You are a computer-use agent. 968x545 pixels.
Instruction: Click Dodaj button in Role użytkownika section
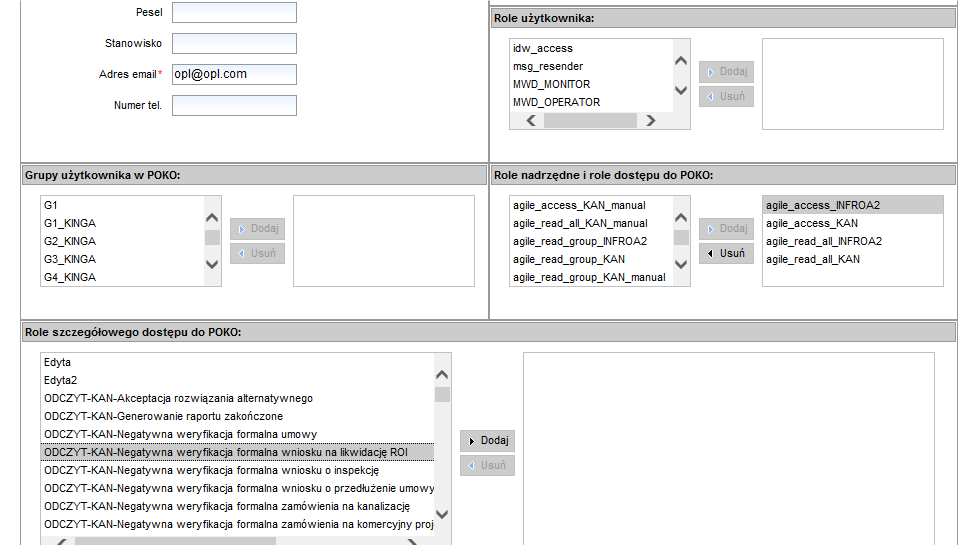(x=726, y=72)
